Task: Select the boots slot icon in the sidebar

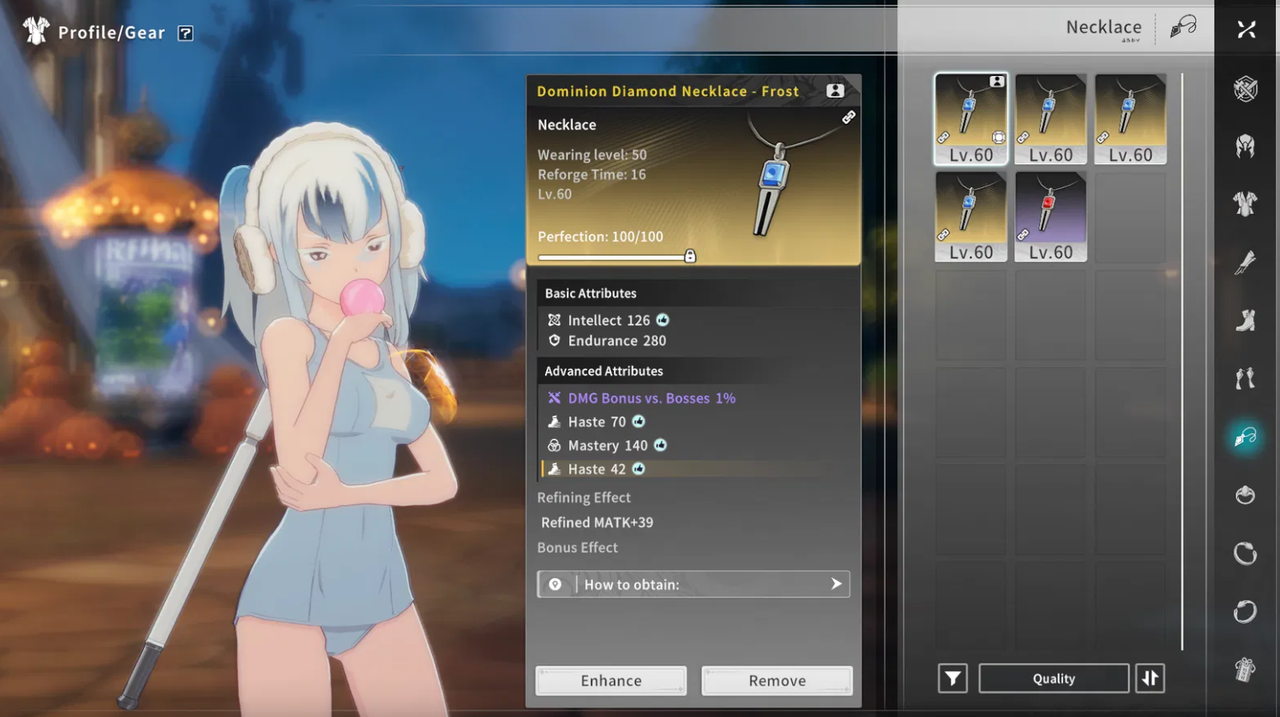Action: pos(1245,321)
